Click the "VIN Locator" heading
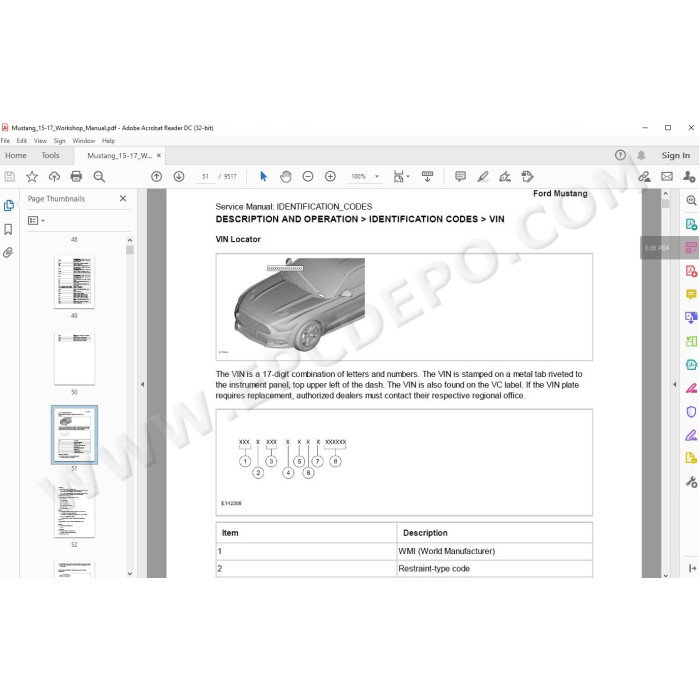 point(238,239)
